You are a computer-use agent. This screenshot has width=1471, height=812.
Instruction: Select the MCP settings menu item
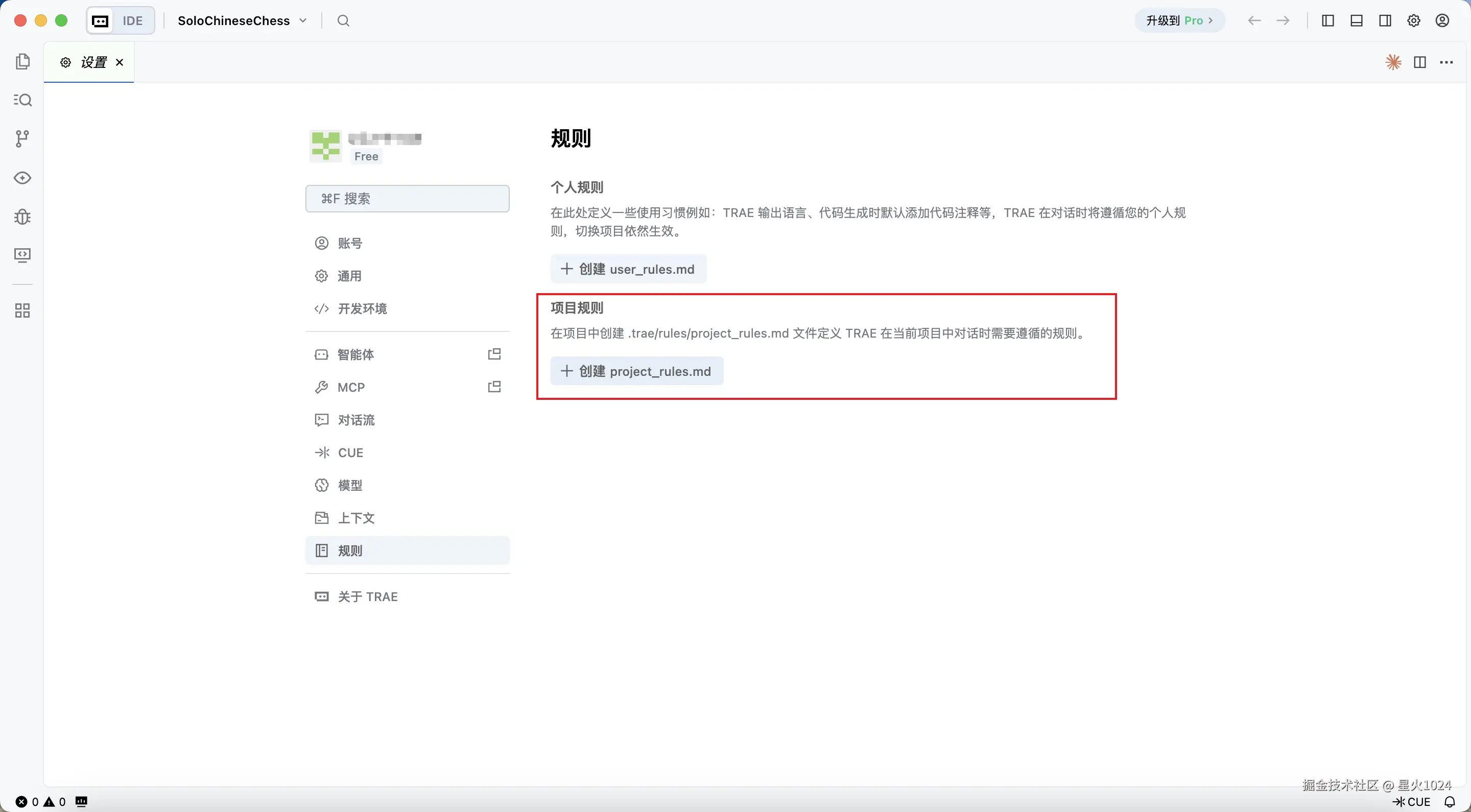(350, 387)
